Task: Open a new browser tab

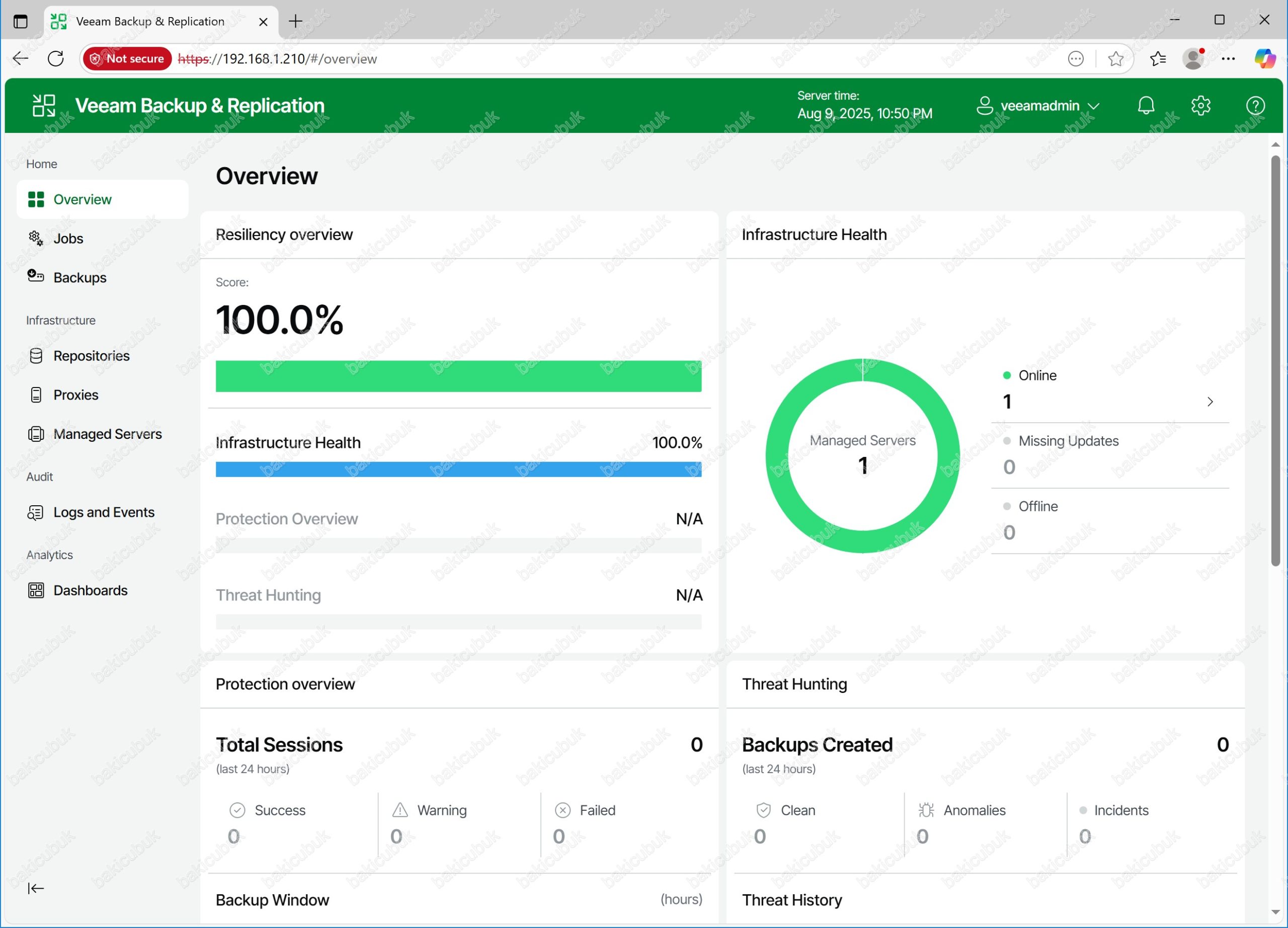Action: 295,22
